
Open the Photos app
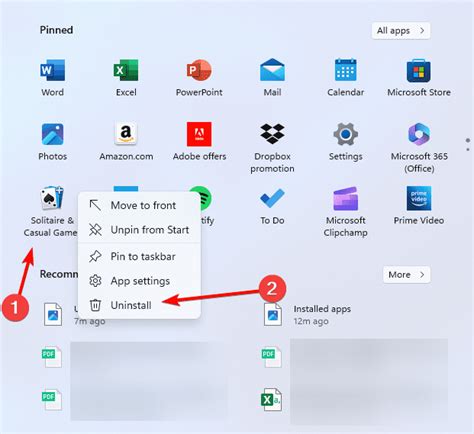pyautogui.click(x=52, y=141)
